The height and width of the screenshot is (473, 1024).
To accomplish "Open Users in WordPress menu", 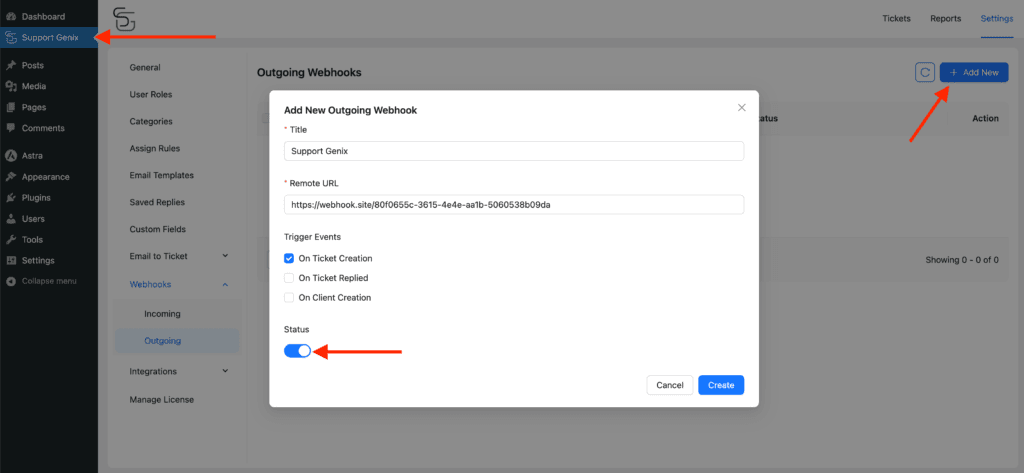I will tap(33, 218).
